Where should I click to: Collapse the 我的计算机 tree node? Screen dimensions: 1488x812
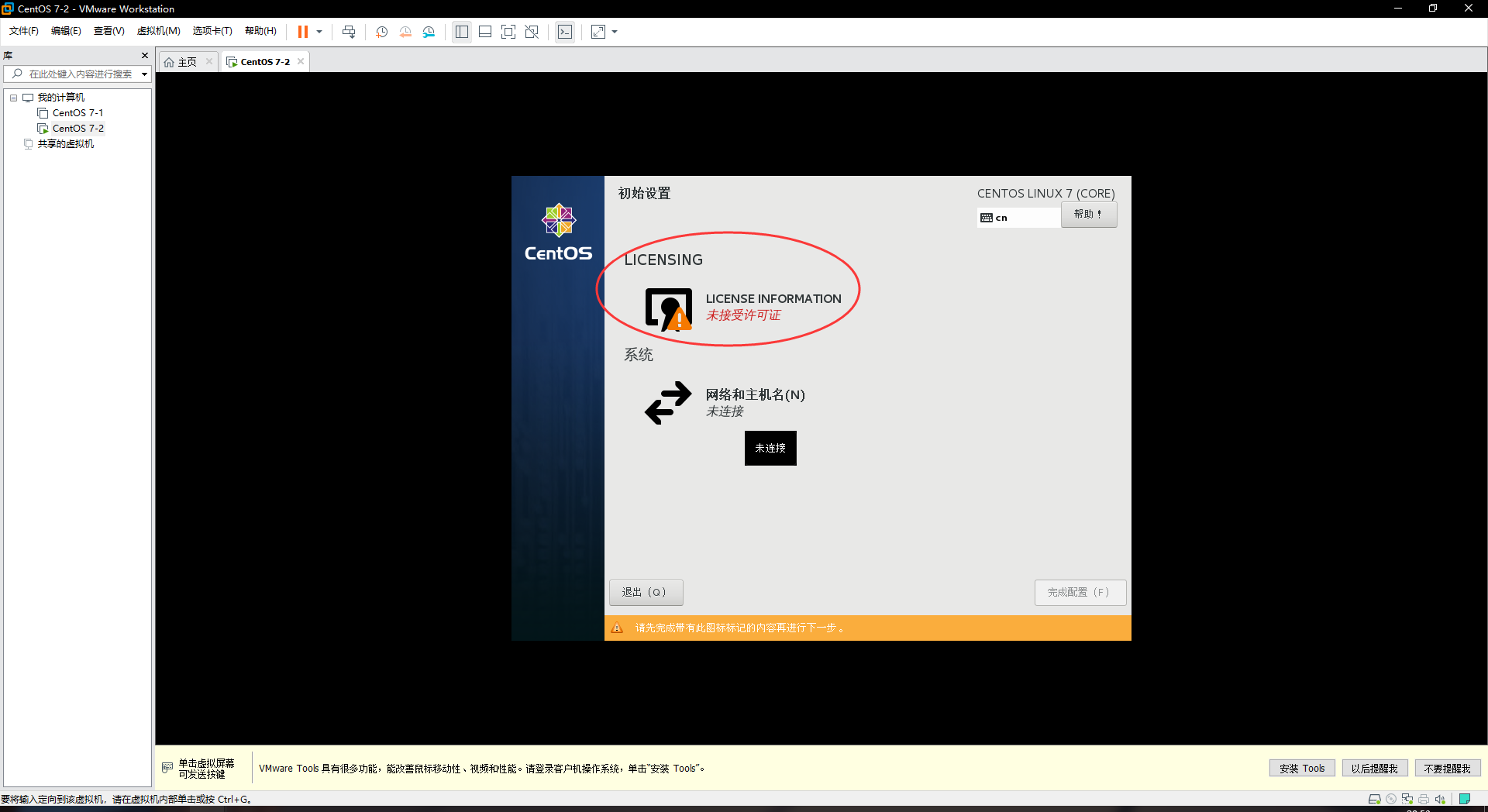pos(13,98)
